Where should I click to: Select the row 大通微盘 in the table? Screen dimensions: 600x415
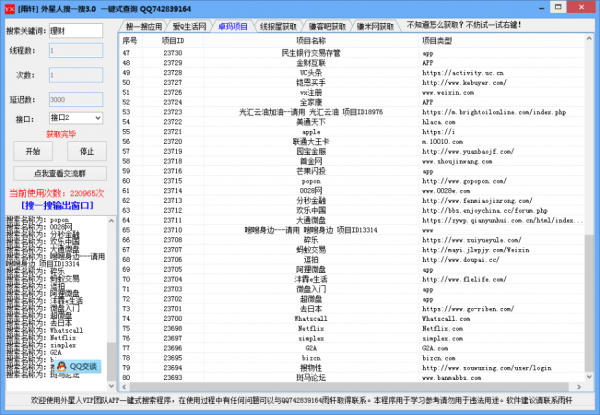point(352,220)
